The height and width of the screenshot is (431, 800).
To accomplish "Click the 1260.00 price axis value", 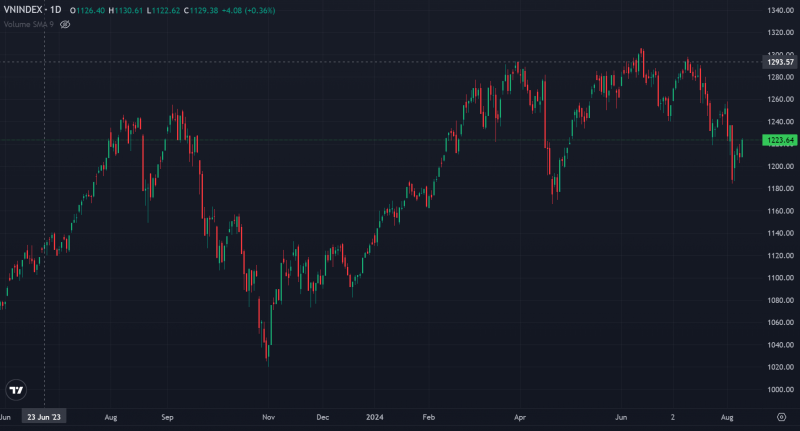I will 781,99.
